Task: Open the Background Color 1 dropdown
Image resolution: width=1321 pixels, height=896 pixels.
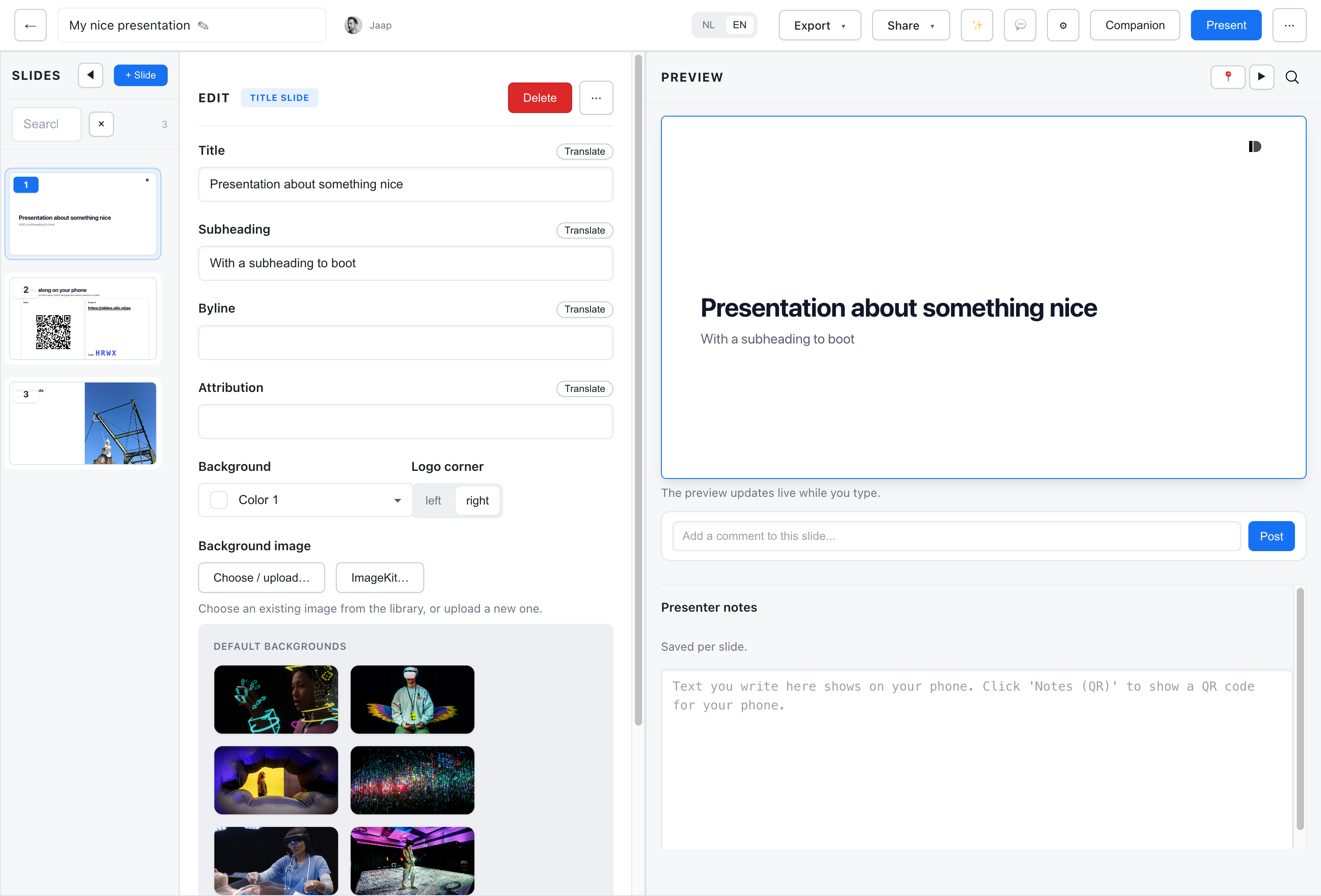Action: [305, 500]
